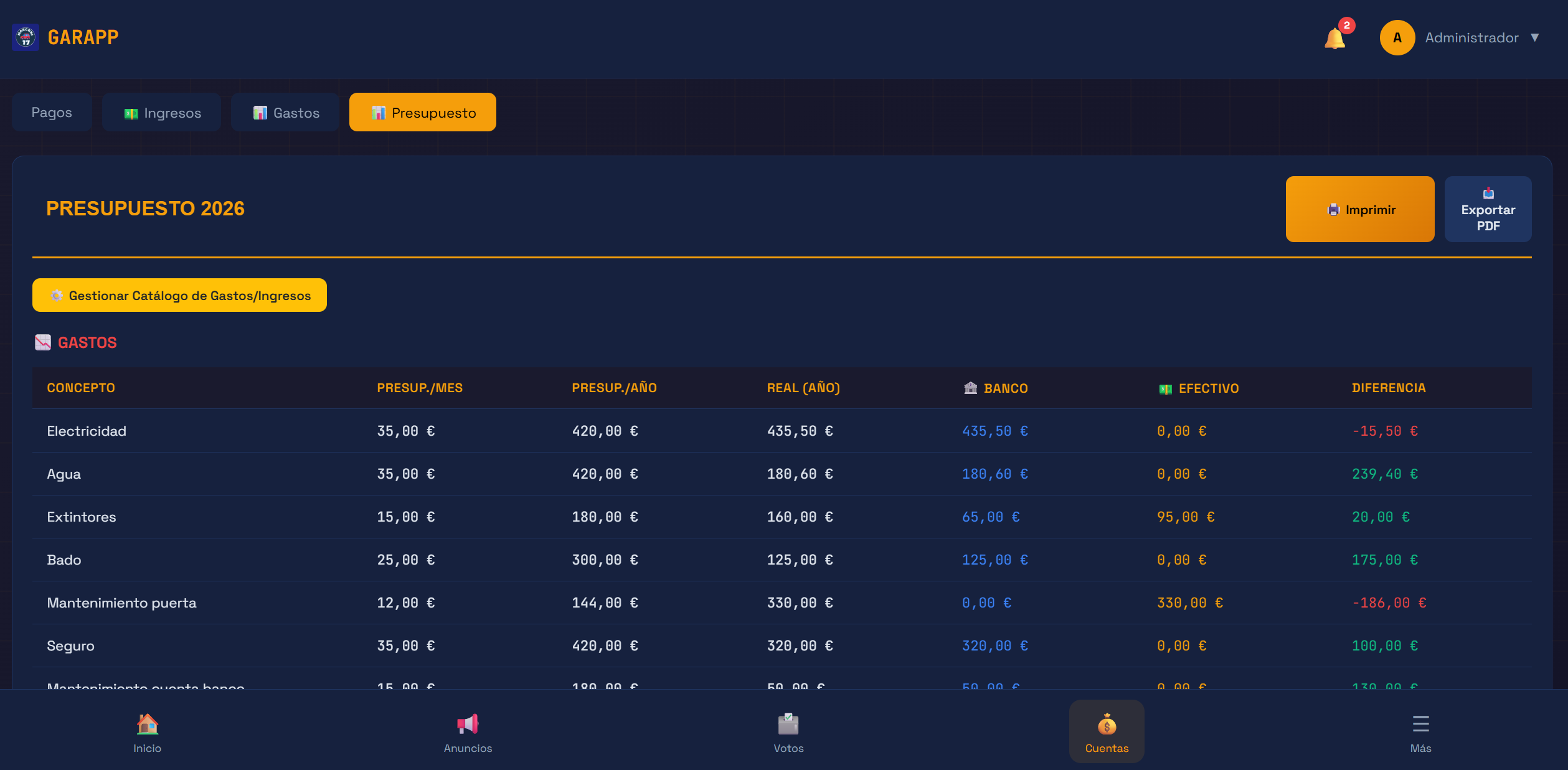Select the Presupuesto tab
This screenshot has width=1568, height=770.
click(x=423, y=113)
